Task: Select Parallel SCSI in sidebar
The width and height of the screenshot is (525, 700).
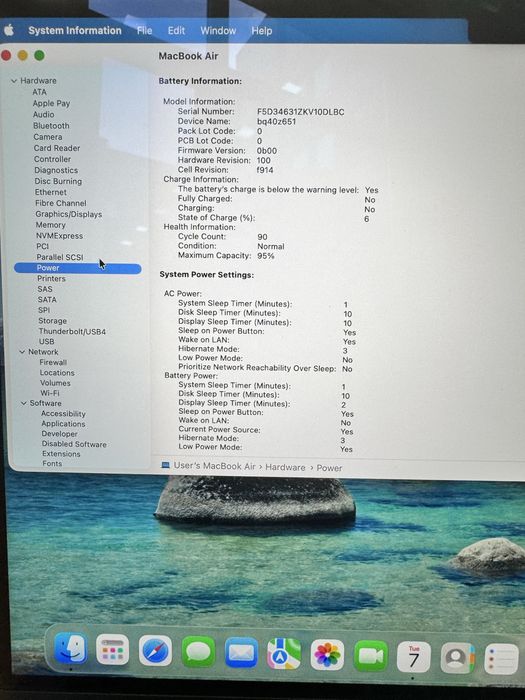Action: (x=60, y=257)
